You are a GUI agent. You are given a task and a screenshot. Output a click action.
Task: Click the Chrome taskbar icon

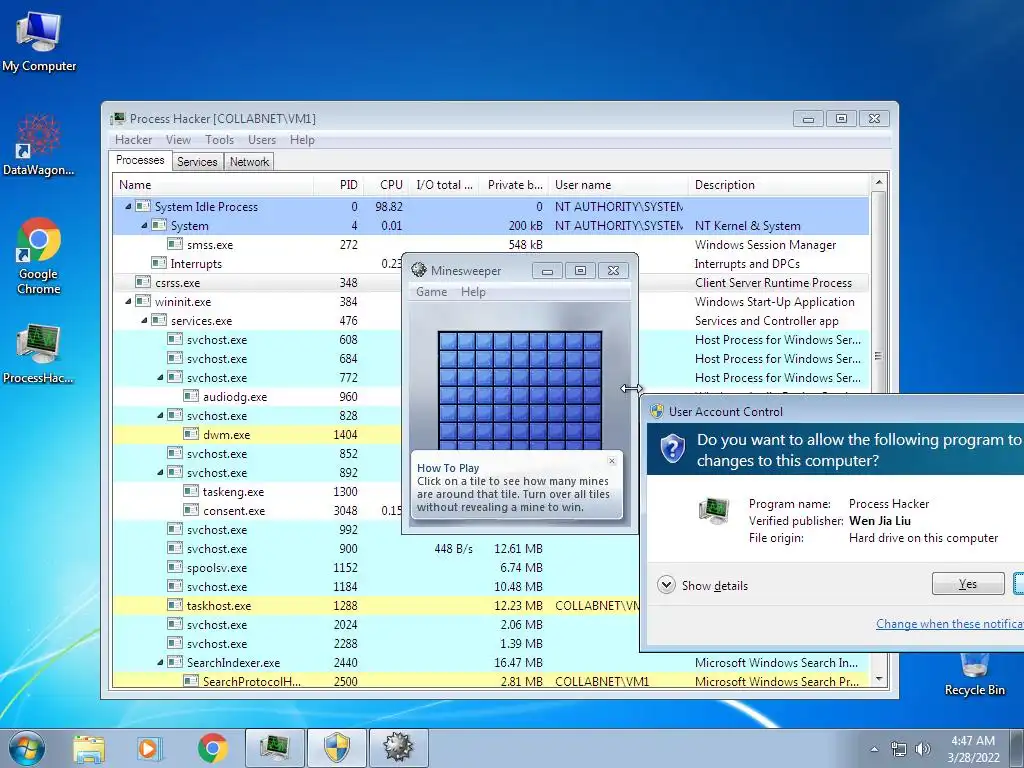click(212, 748)
